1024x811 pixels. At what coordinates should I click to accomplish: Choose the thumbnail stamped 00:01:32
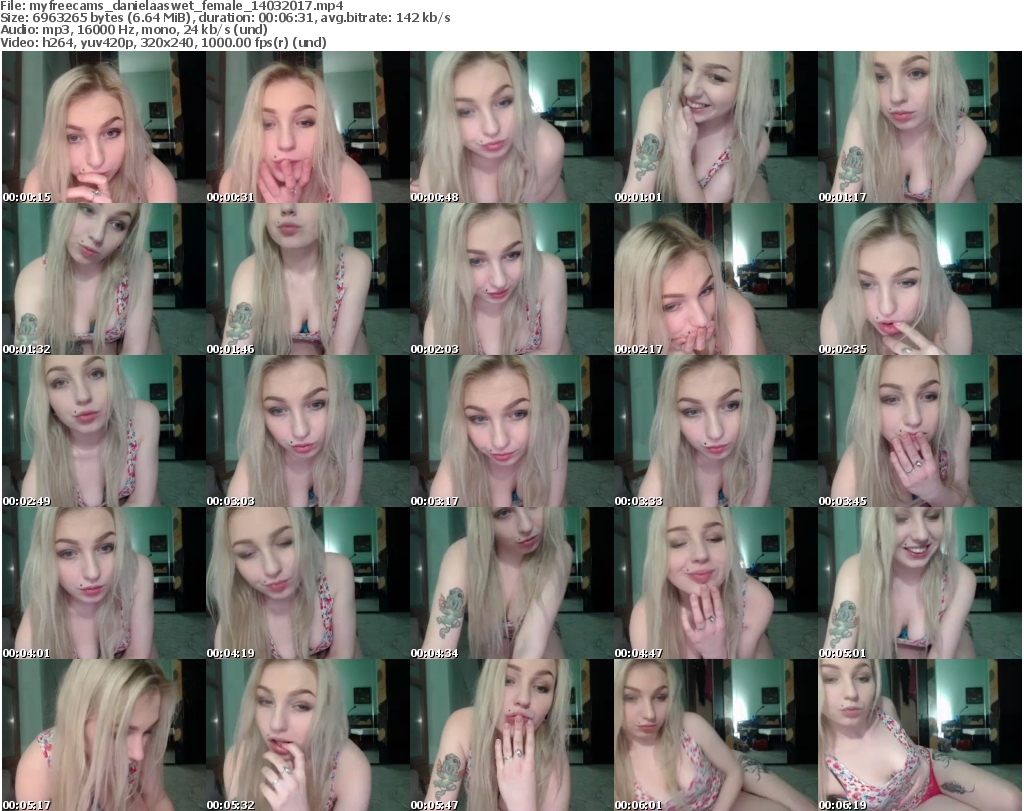104,279
